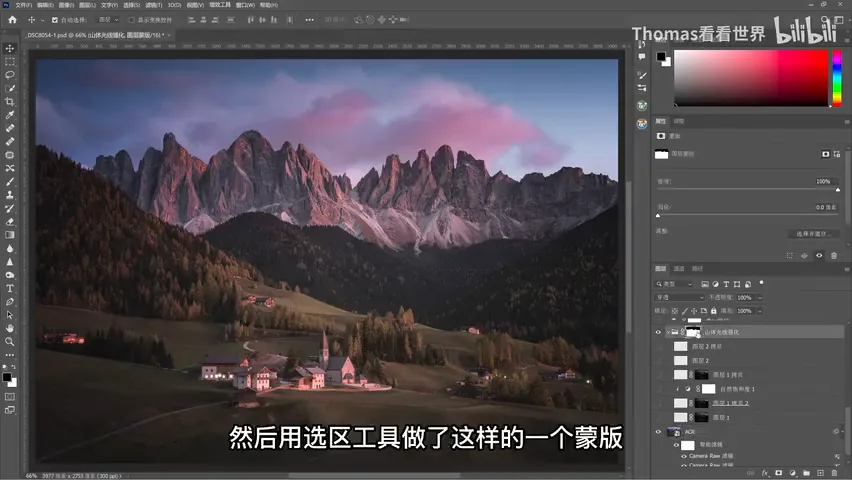Add a layer mask from Layers footer
This screenshot has width=852, height=480.
[779, 473]
